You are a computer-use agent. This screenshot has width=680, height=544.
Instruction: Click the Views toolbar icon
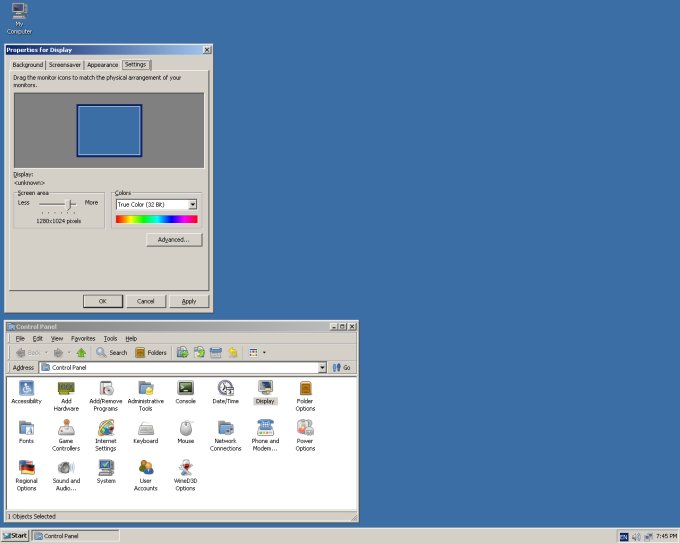[x=254, y=353]
